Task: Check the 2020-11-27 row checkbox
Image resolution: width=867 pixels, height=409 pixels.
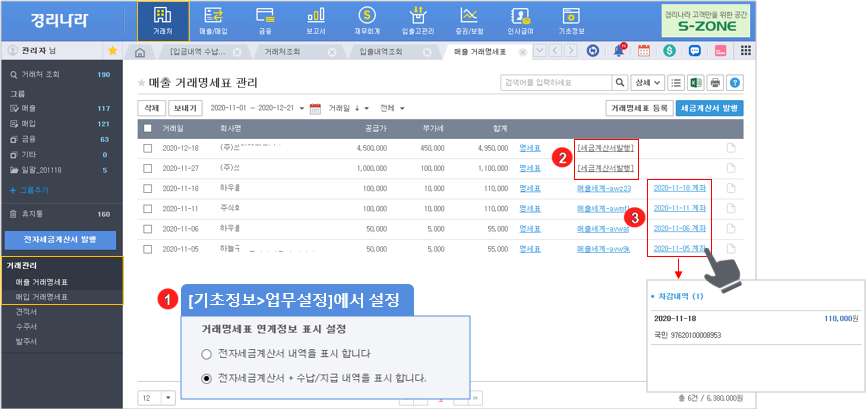Action: tap(148, 168)
